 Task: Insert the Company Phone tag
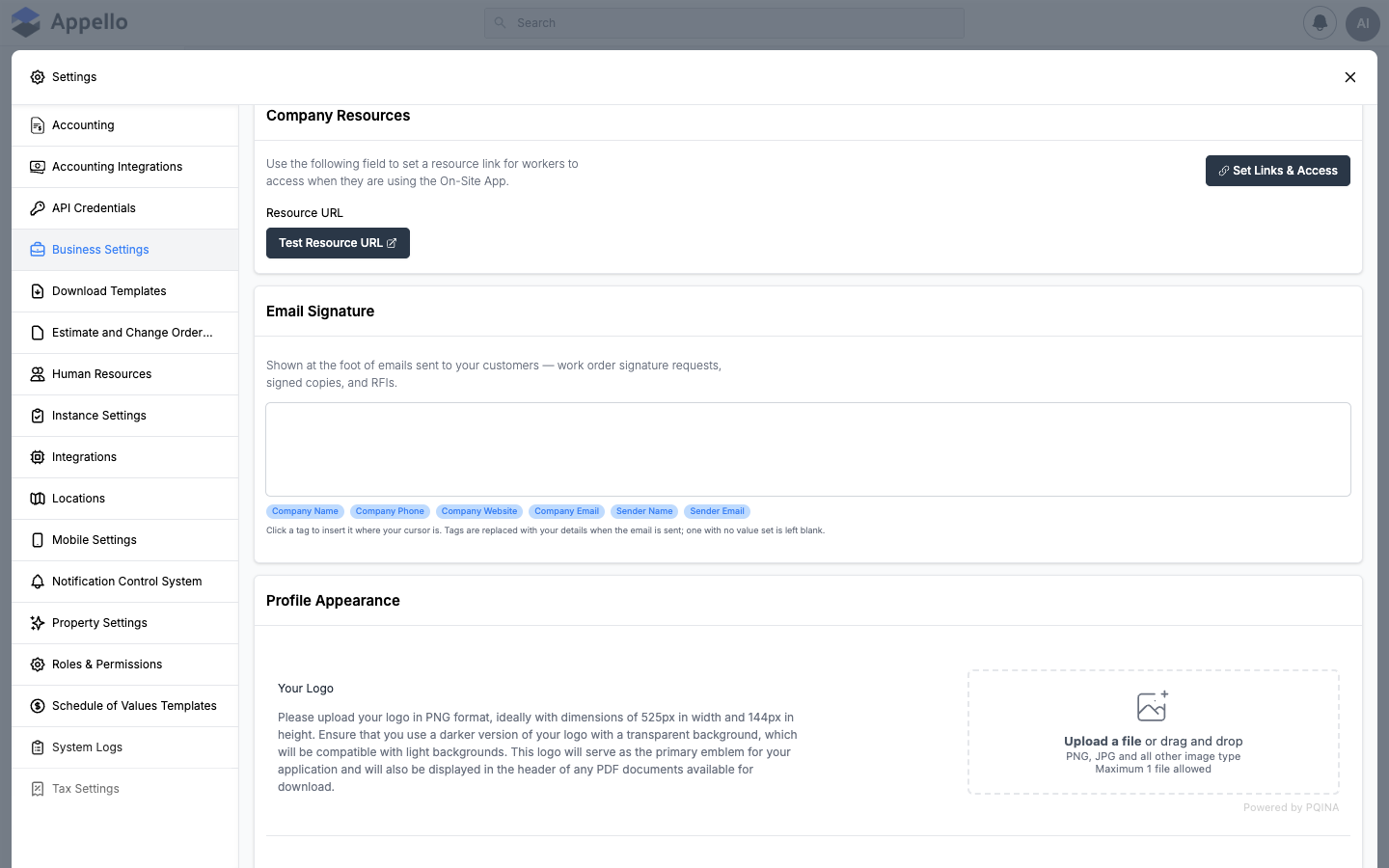coord(390,511)
